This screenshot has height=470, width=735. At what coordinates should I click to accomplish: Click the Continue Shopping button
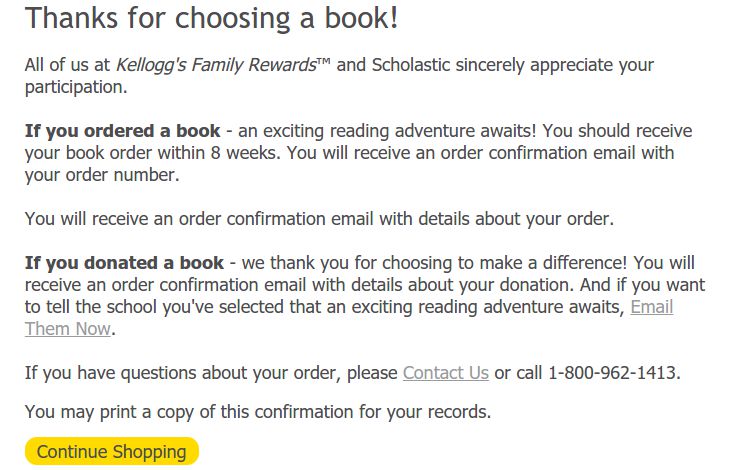111,452
